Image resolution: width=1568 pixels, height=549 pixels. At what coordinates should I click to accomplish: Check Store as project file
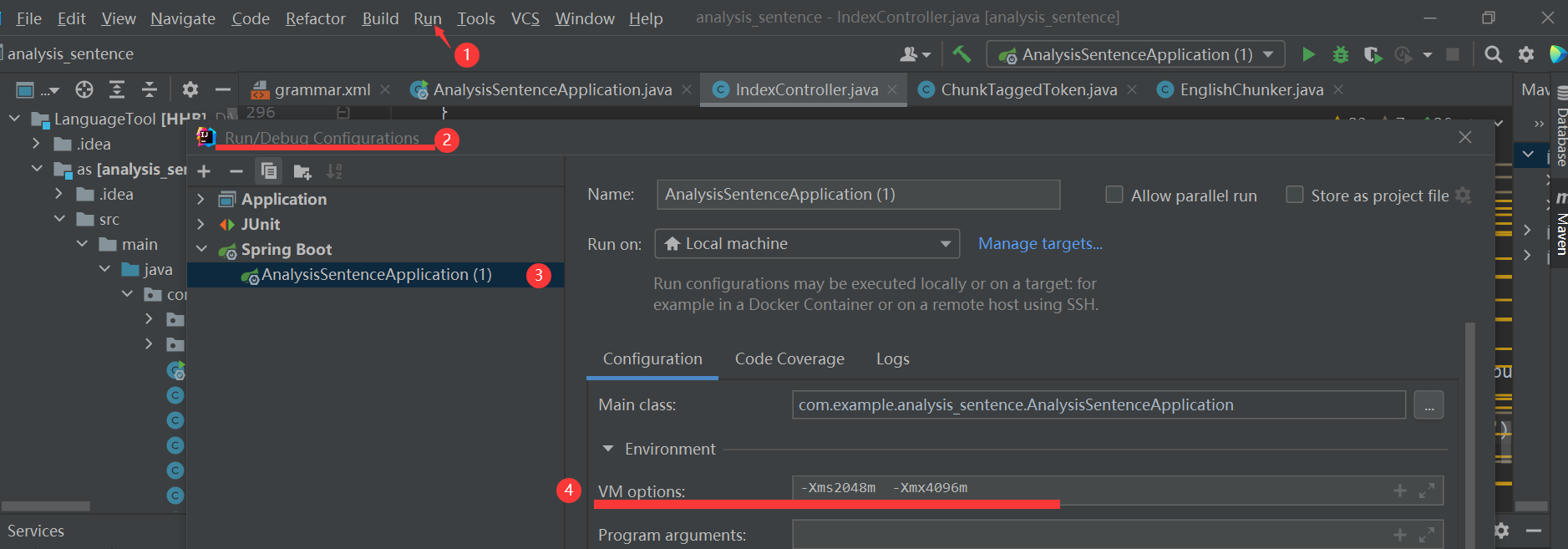point(1295,195)
